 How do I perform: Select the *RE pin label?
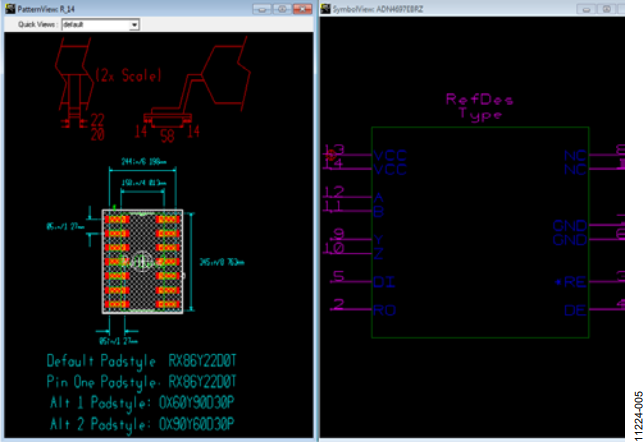pyautogui.click(x=570, y=282)
